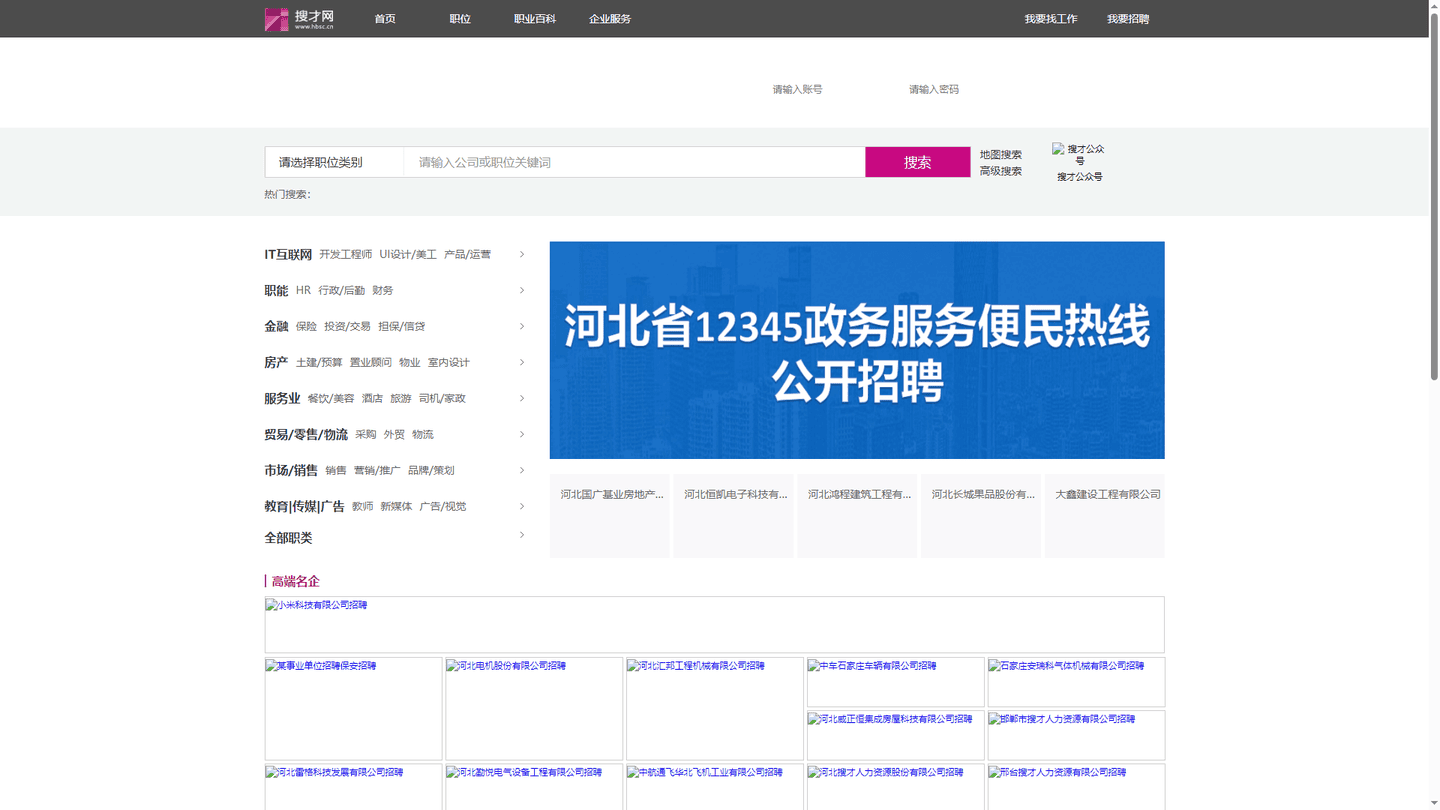1440x810 pixels.
Task: Click the pink 搜索 button
Action: tap(917, 162)
